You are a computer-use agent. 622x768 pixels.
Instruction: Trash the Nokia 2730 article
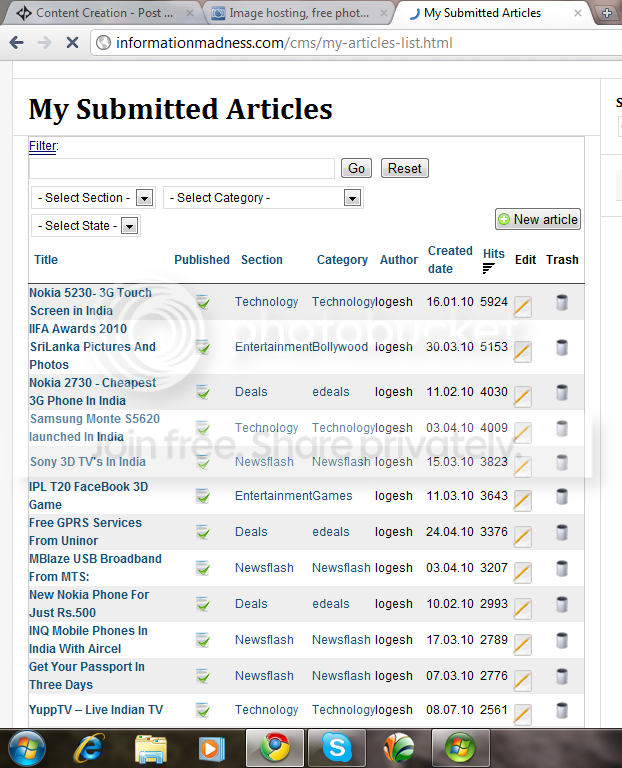click(562, 392)
